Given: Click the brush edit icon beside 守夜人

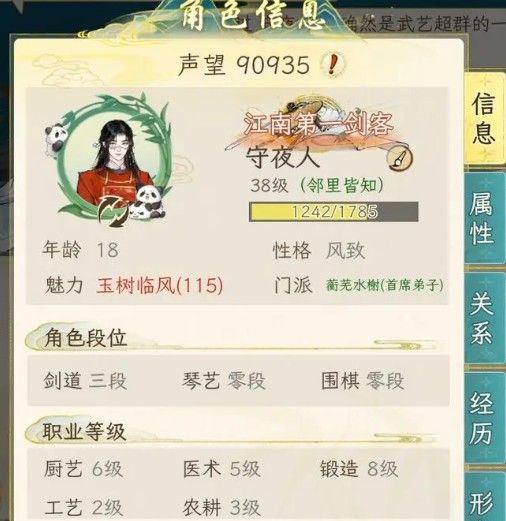Looking at the screenshot, I should click(399, 158).
